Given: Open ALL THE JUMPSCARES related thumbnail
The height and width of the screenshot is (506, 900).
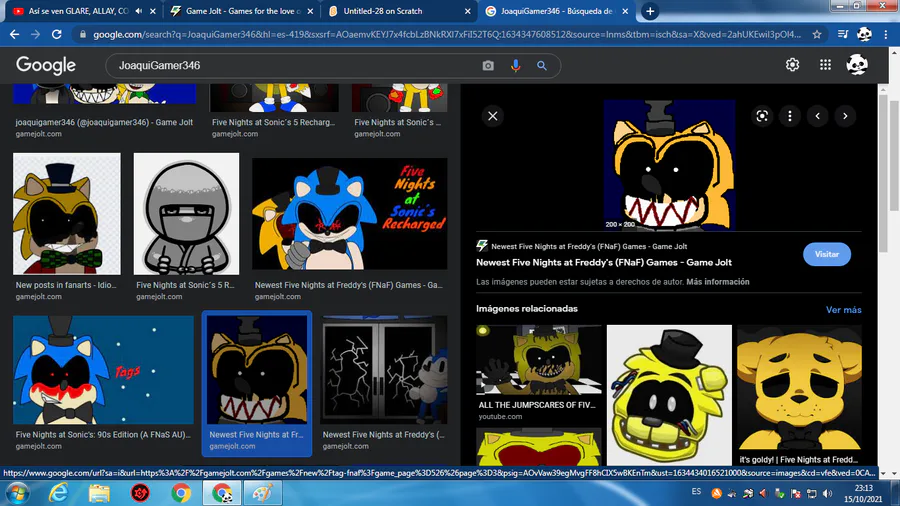Looking at the screenshot, I should (x=538, y=360).
